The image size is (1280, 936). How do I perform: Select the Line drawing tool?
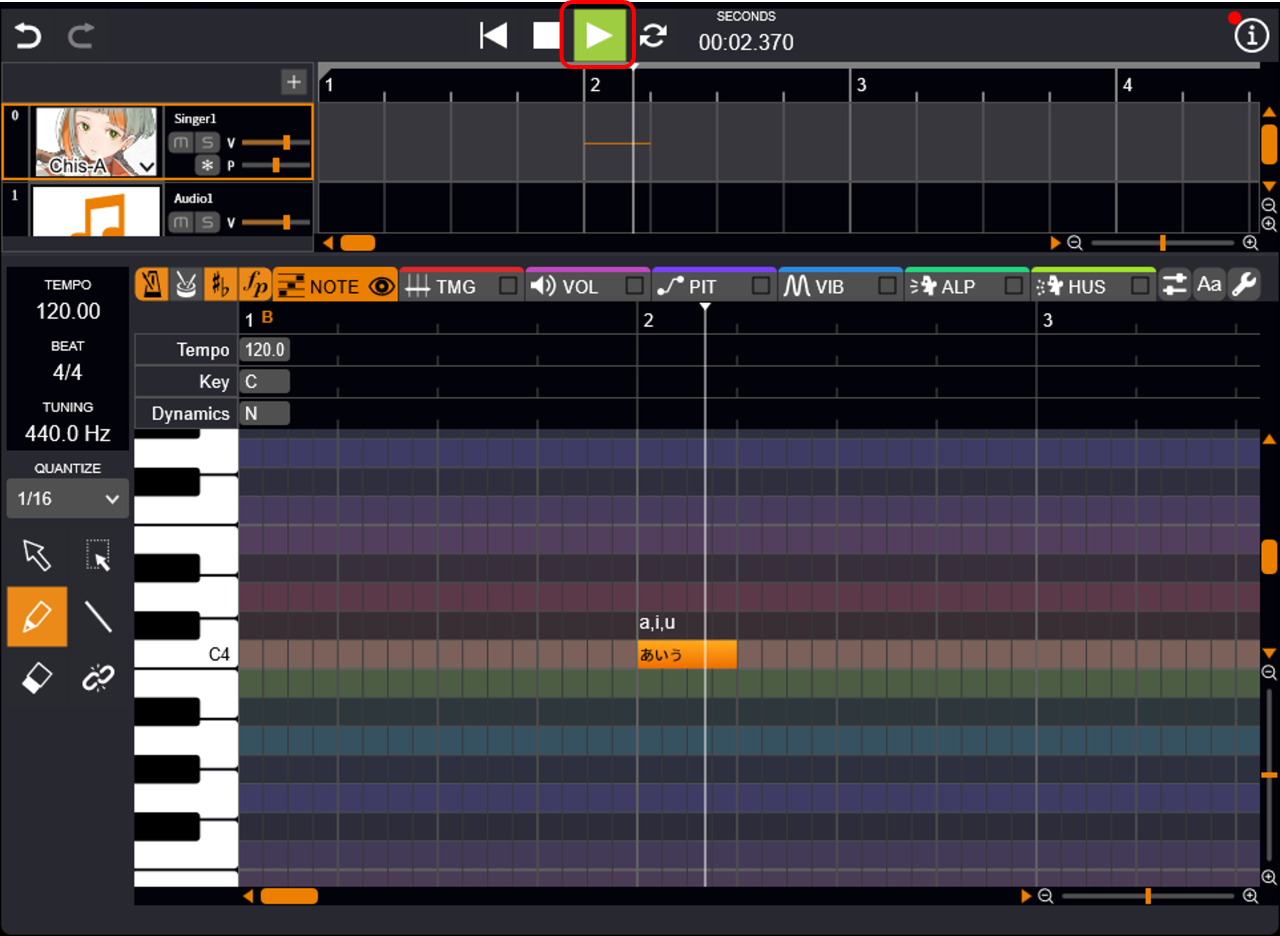(x=98, y=617)
